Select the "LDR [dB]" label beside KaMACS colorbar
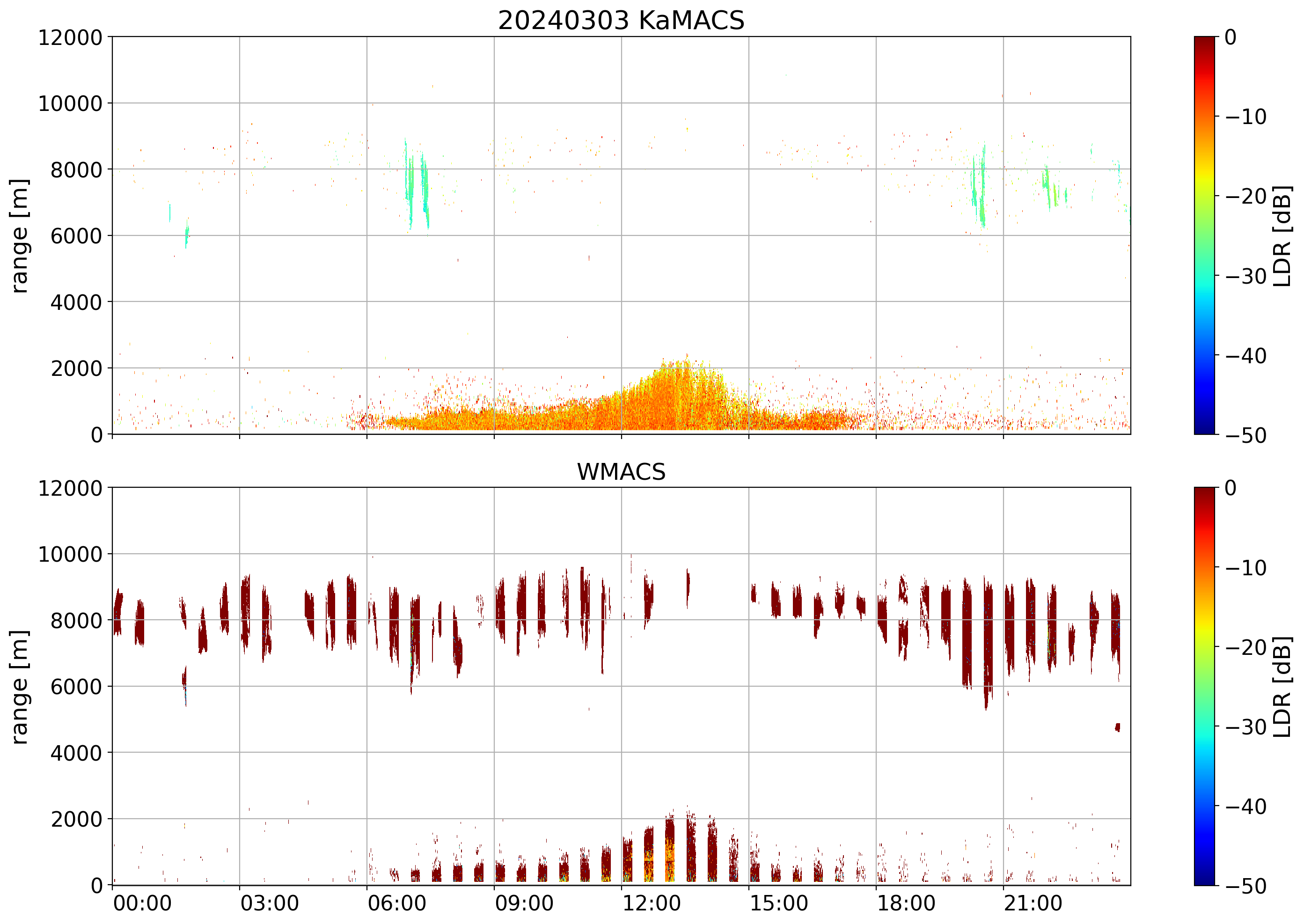 pos(1282,235)
